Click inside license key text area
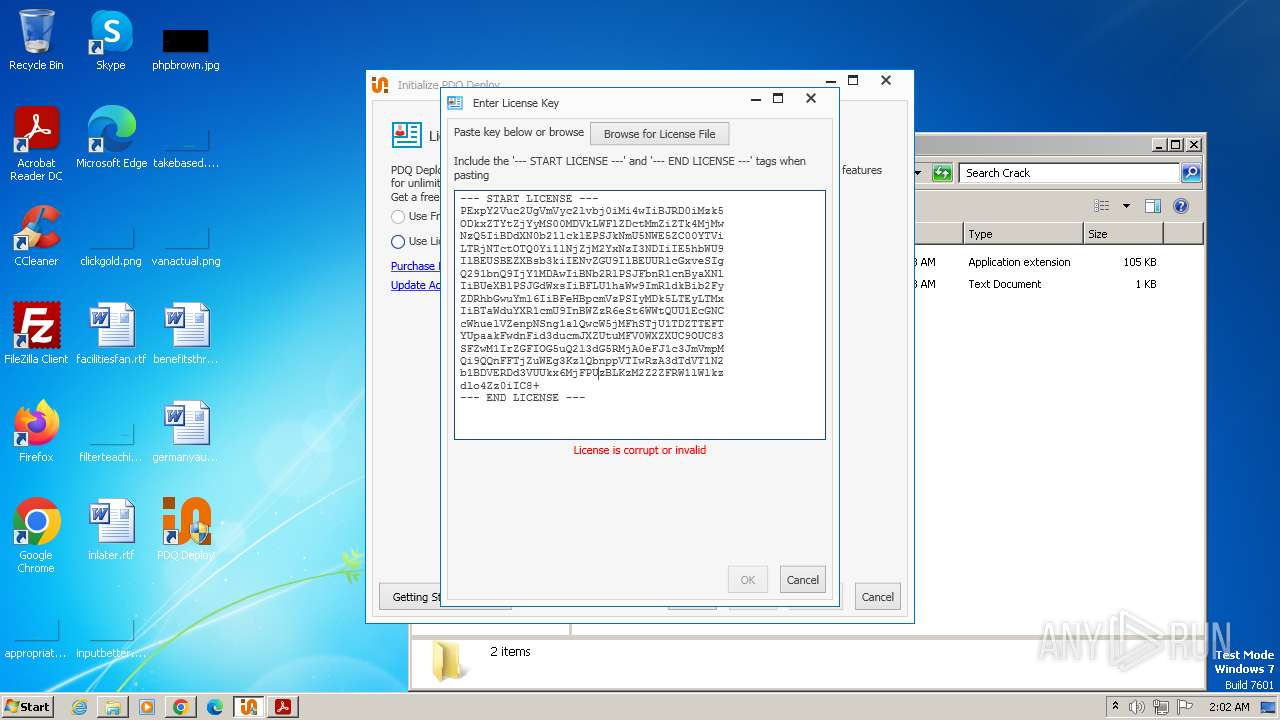Screen dimensions: 1280x720 [x=640, y=315]
